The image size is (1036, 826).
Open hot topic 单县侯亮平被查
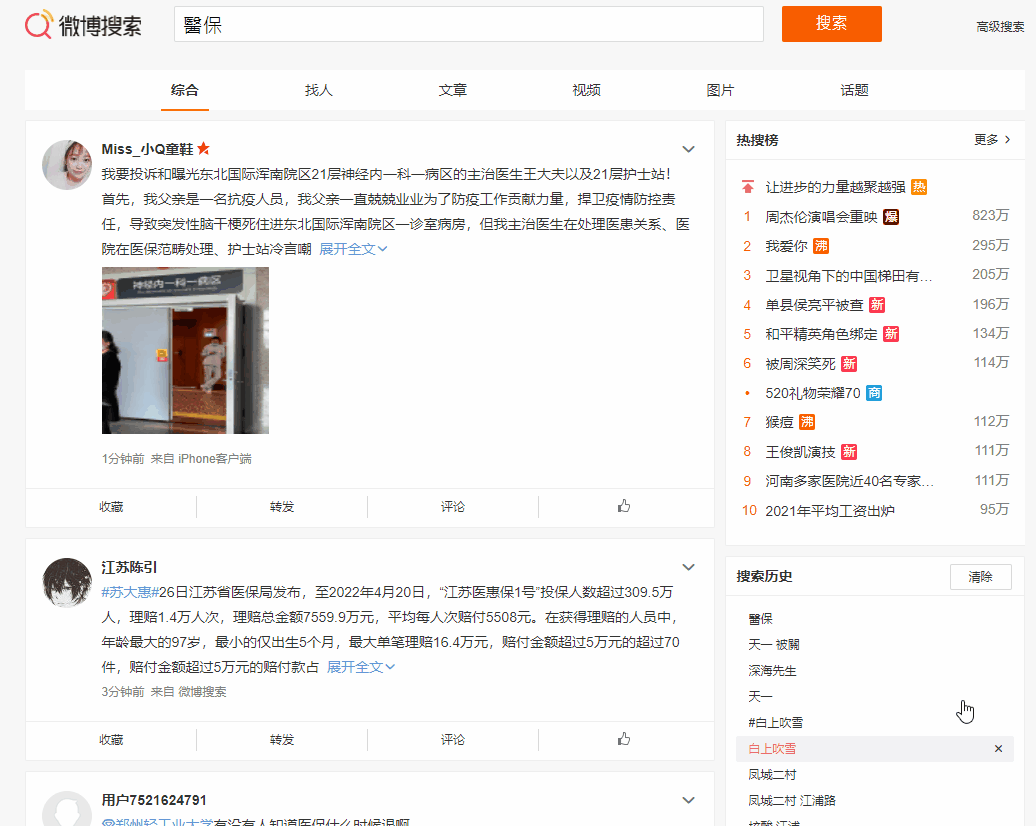pyautogui.click(x=814, y=305)
